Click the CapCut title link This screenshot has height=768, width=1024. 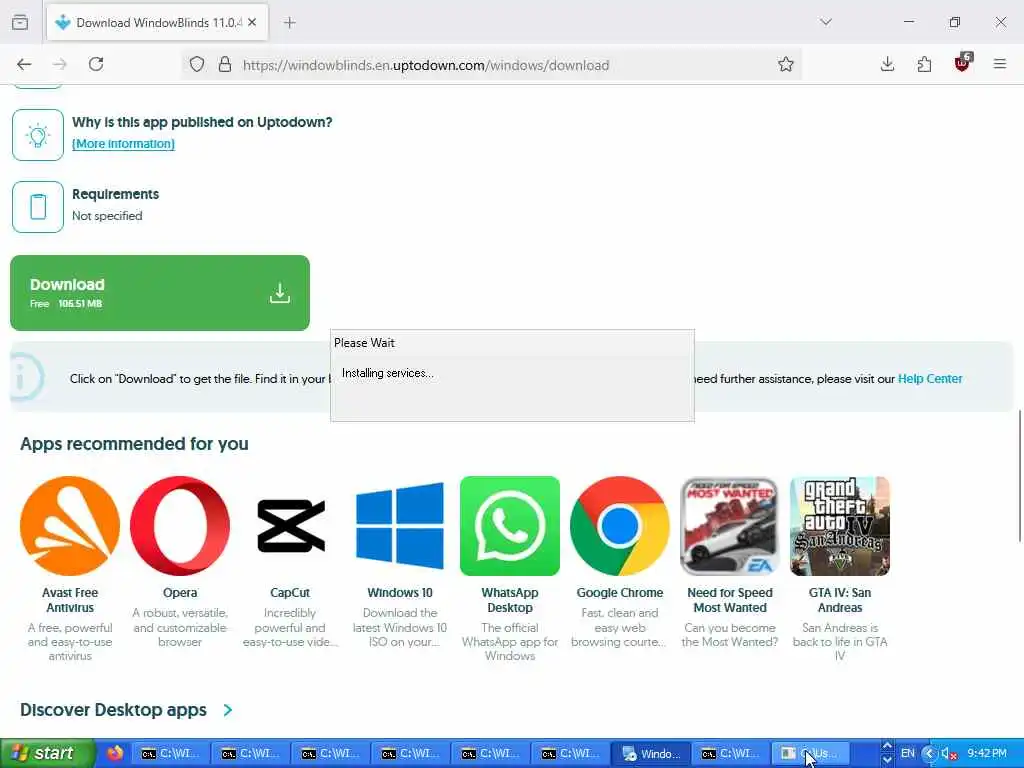290,593
